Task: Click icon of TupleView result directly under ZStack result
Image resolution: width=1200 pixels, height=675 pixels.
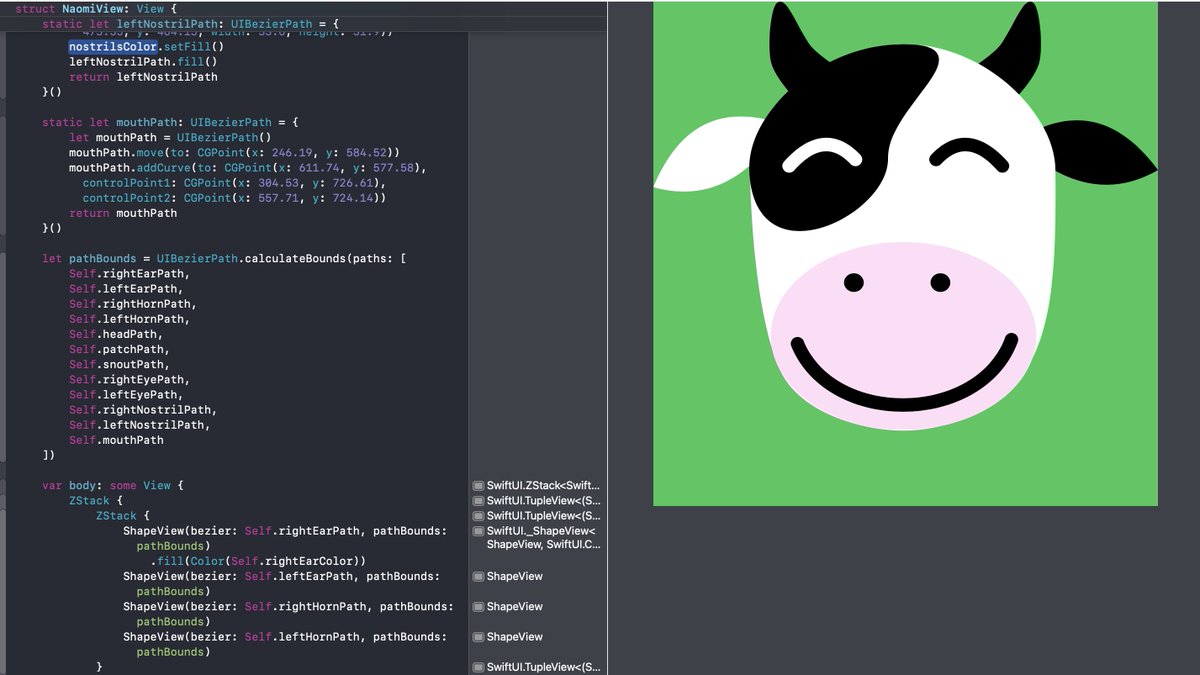Action: click(x=478, y=501)
